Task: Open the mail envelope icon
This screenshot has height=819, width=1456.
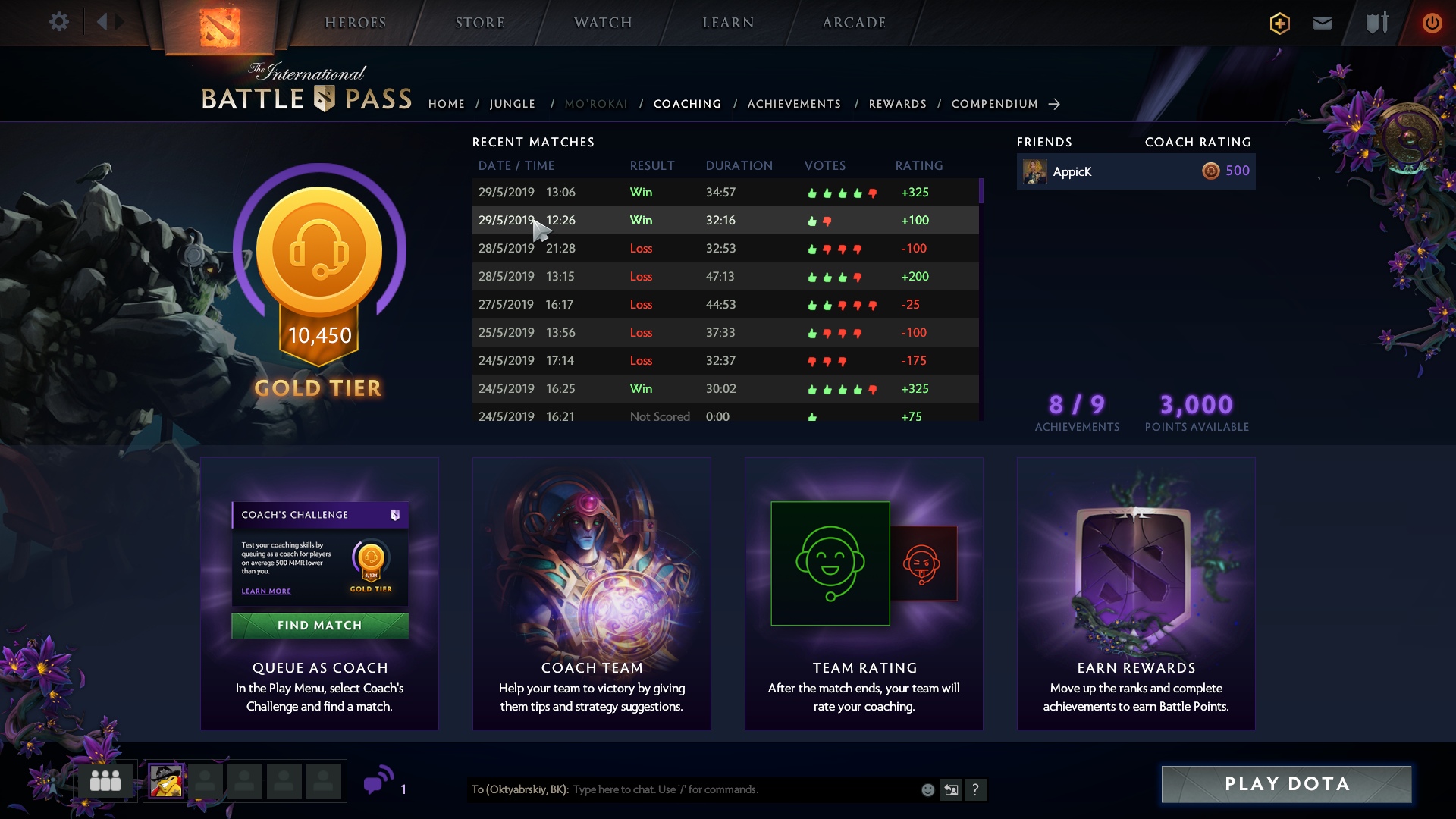Action: (x=1323, y=24)
